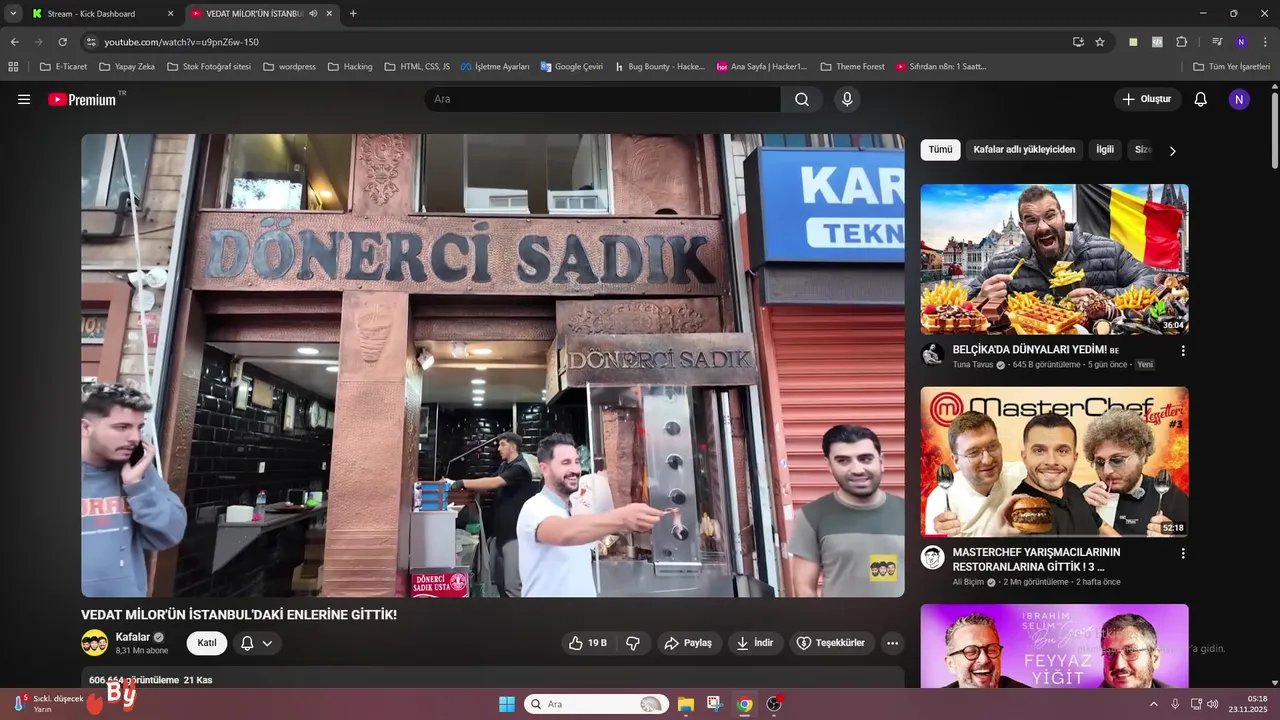Viewport: 1280px width, 720px height.
Task: Open Yapay Zeka bookmarks folder
Action: coord(126,67)
